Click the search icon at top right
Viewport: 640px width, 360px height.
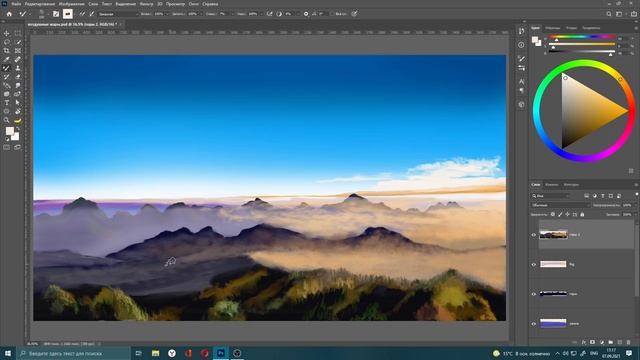coord(609,14)
